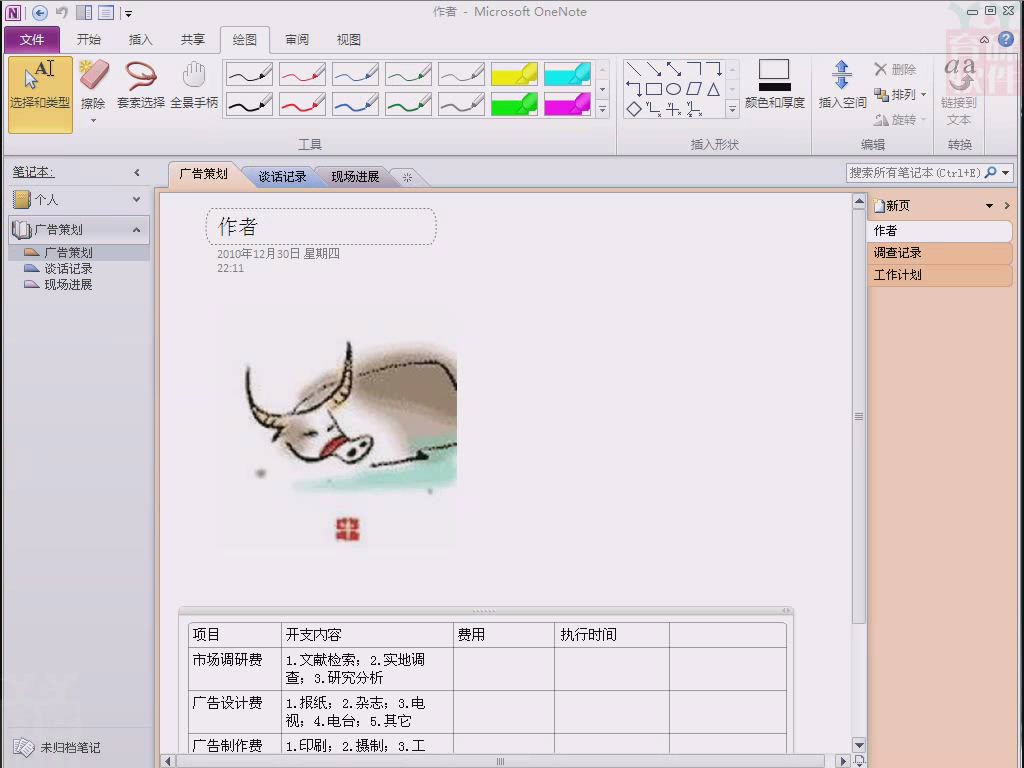Show the next row of the pen gallery
Screen dimensions: 1024x768
[602, 89]
